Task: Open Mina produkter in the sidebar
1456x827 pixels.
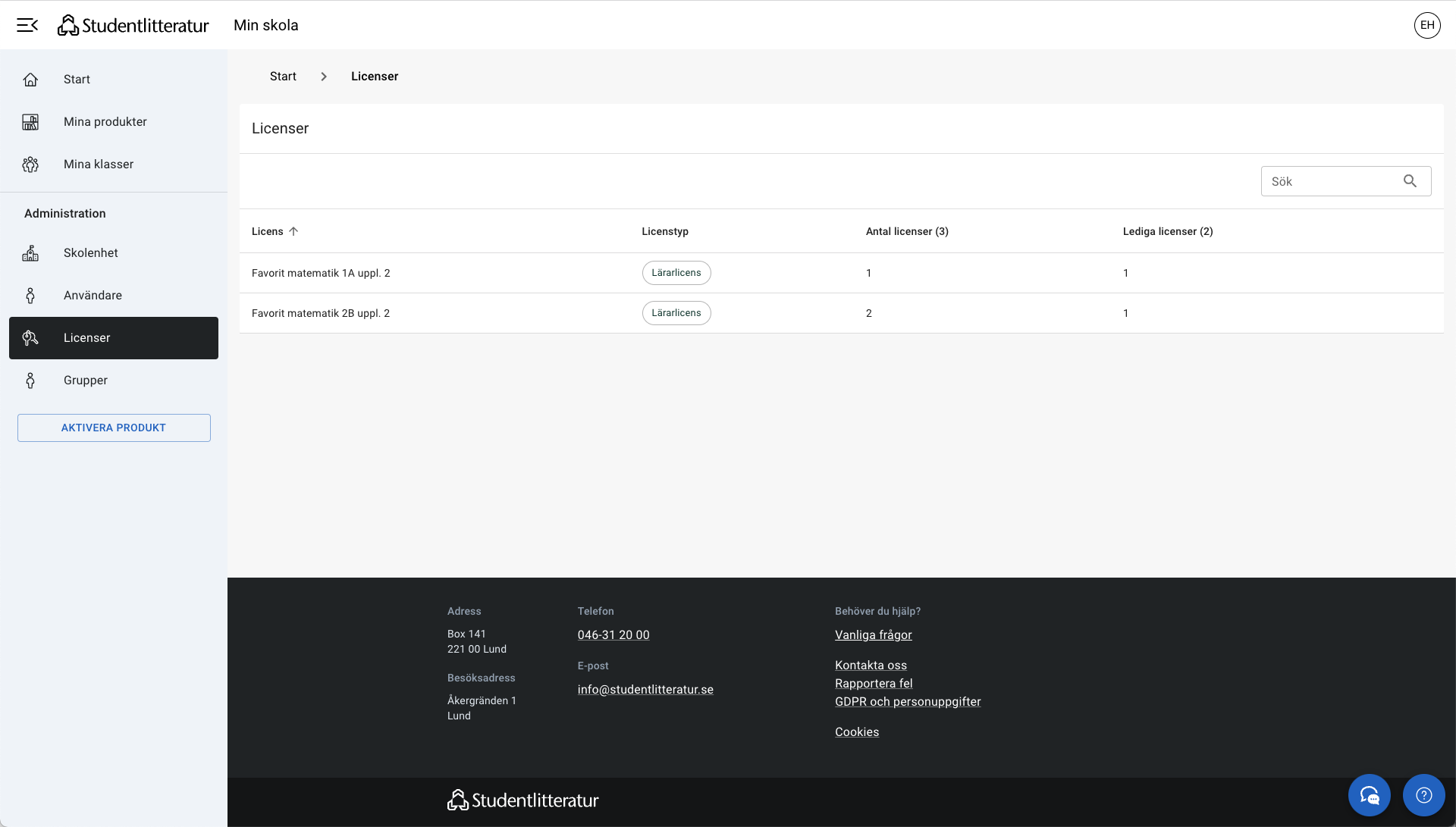Action: 105,122
